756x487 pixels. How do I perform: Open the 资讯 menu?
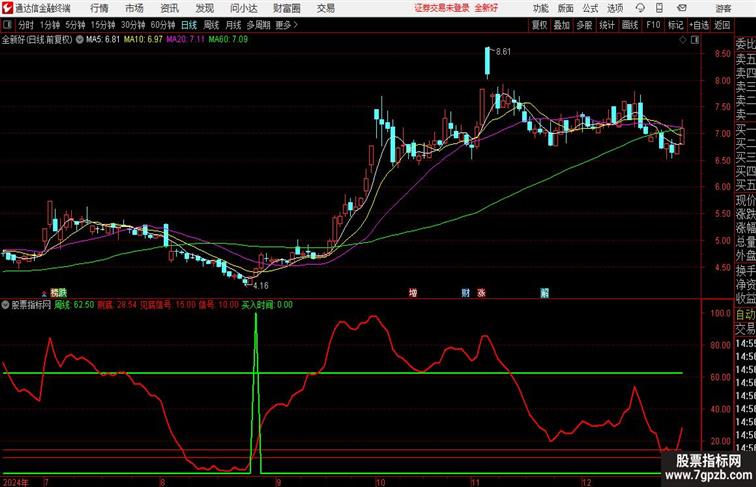coord(170,8)
